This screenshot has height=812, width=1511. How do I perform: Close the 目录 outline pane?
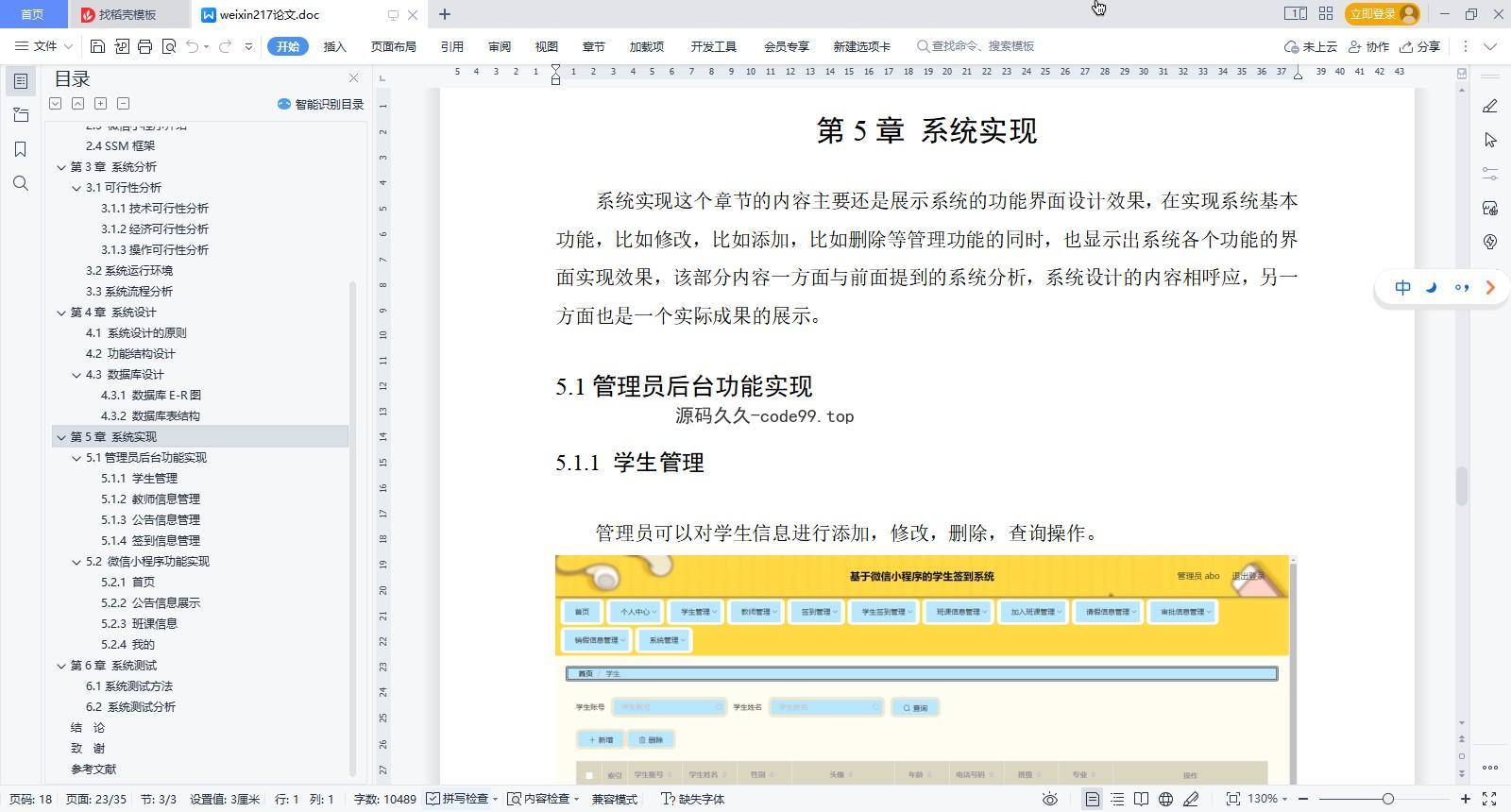coord(353,78)
